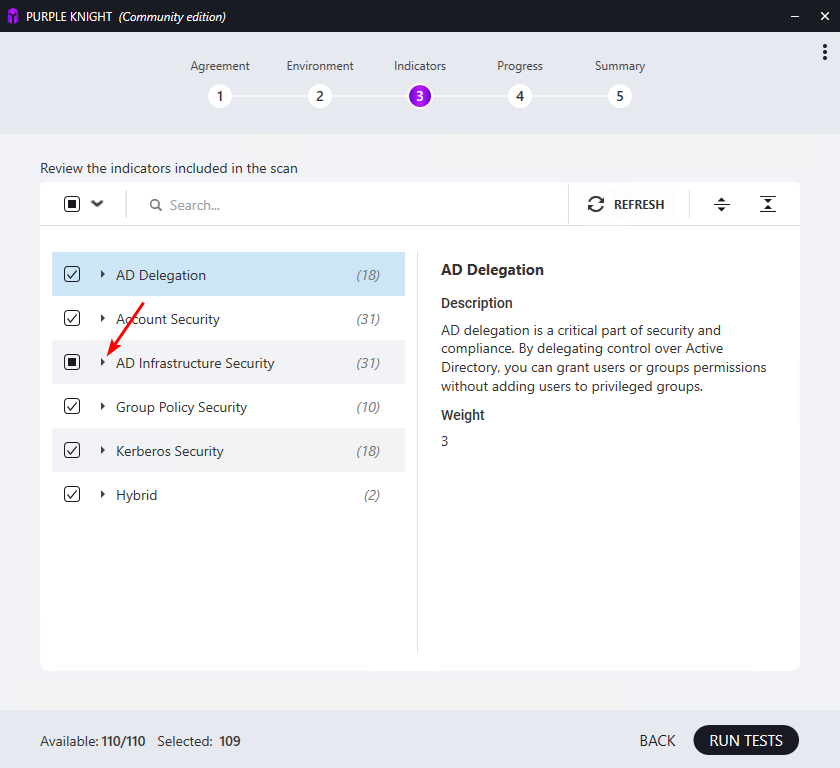
Task: Click step 4 Progress circle
Action: point(519,96)
